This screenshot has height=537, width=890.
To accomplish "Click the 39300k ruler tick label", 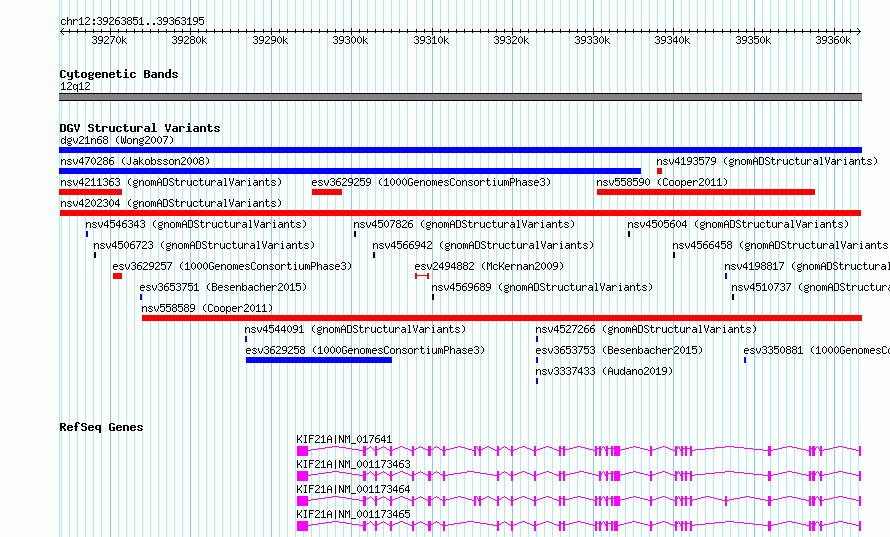I will [x=350, y=40].
